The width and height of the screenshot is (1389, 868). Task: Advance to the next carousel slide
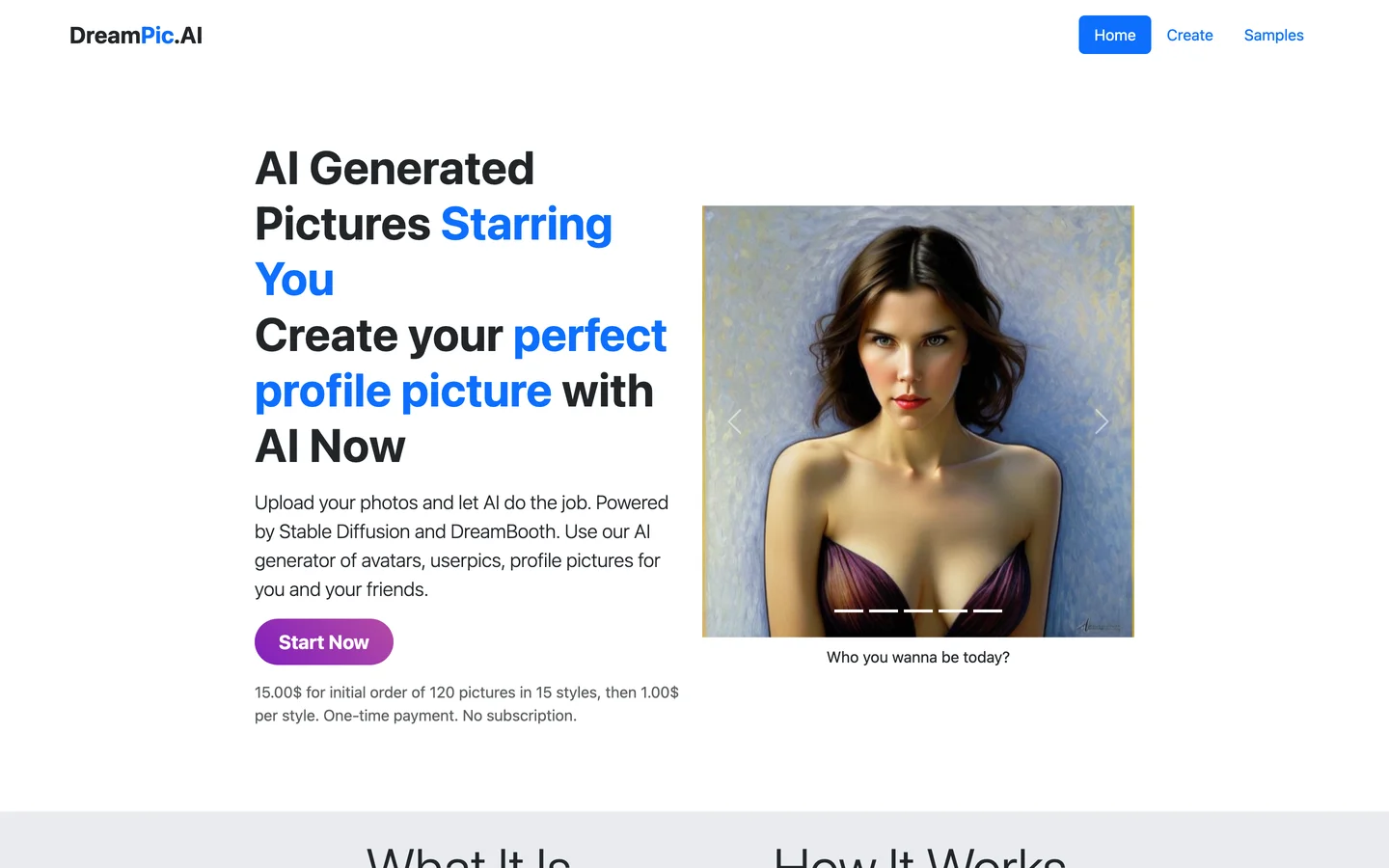1102,421
